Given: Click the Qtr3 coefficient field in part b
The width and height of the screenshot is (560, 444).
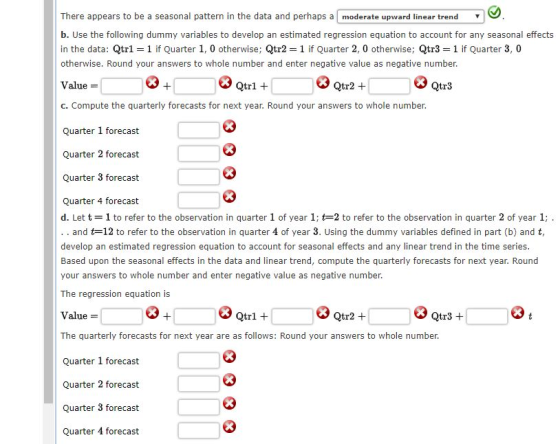Looking at the screenshot, I should pyautogui.click(x=389, y=86).
